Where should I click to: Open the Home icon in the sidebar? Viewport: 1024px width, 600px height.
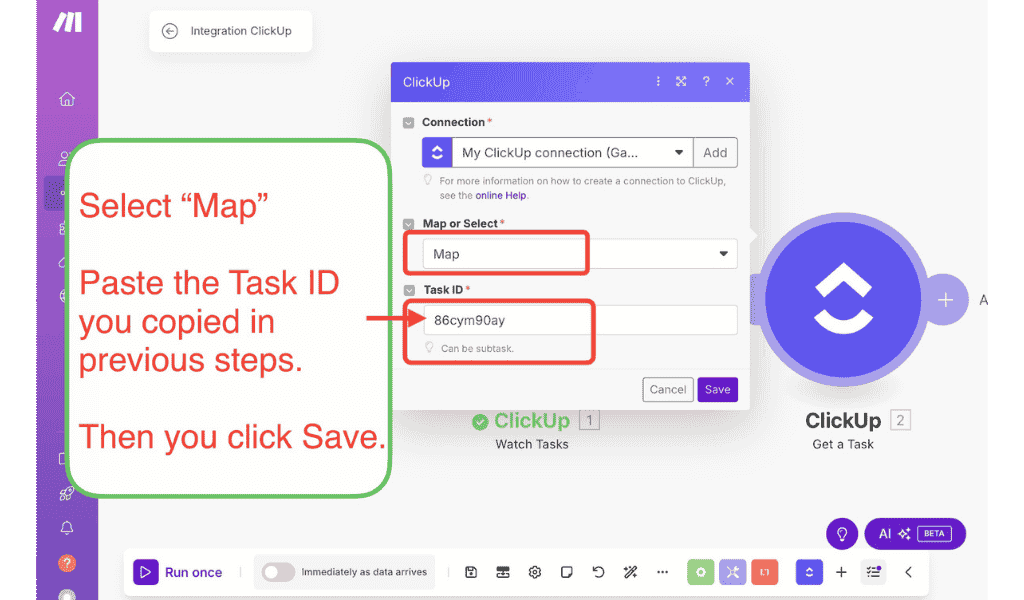pos(67,99)
